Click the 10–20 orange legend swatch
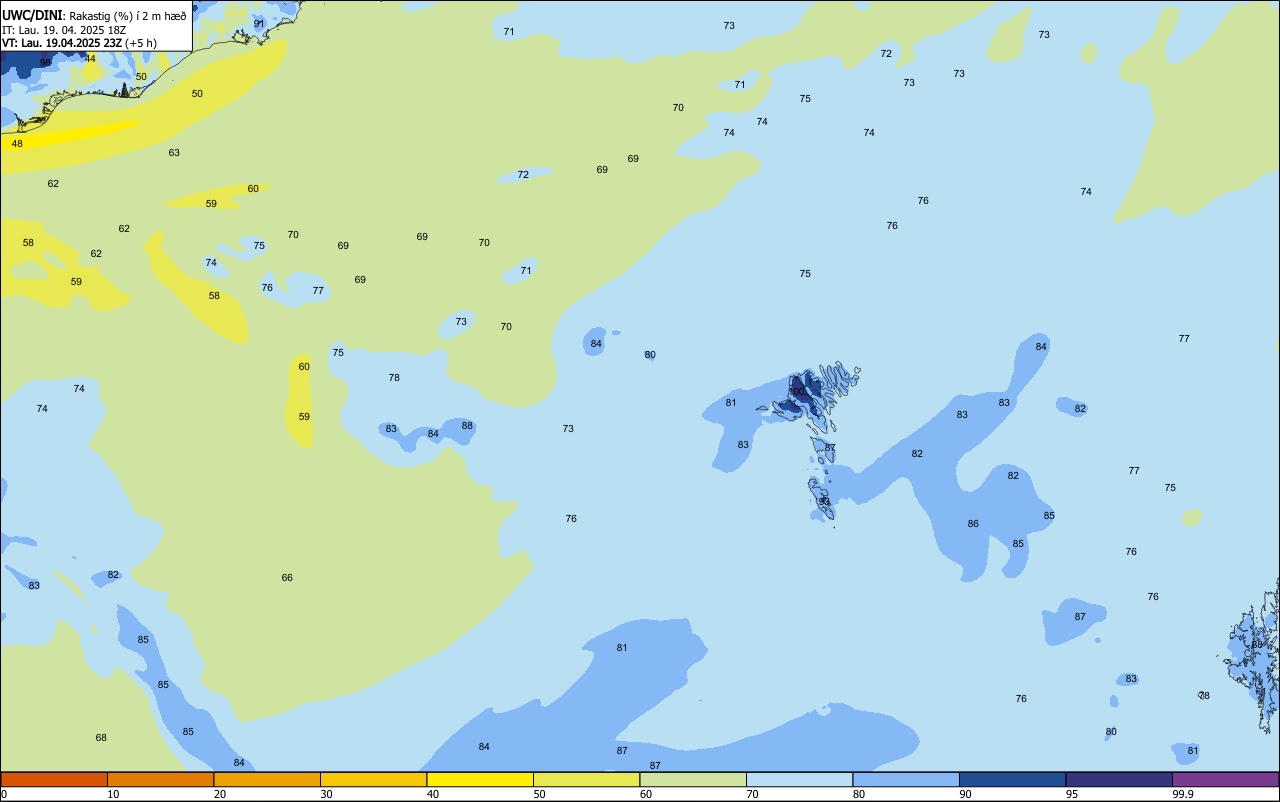This screenshot has height=802, width=1280. (160, 779)
